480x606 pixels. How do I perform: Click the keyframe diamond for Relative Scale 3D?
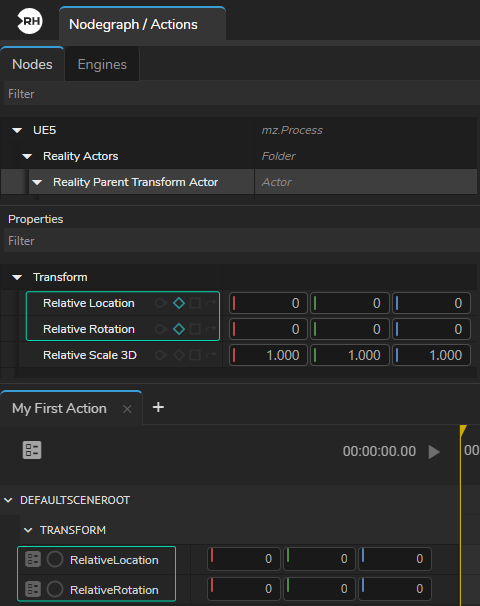(179, 355)
